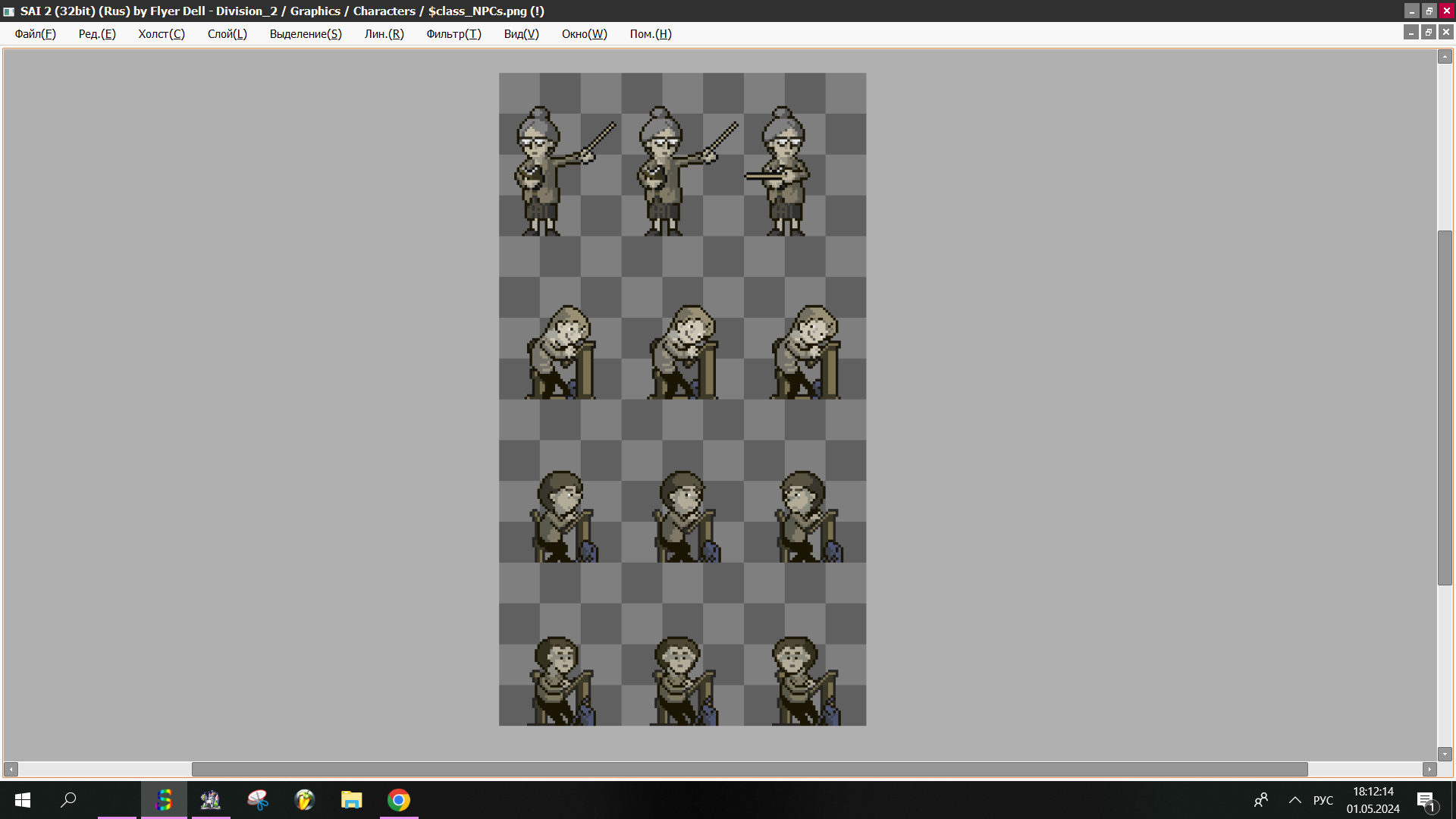Screen dimensions: 1456x819
Task: Open the Холст canvas menu
Action: [x=161, y=34]
